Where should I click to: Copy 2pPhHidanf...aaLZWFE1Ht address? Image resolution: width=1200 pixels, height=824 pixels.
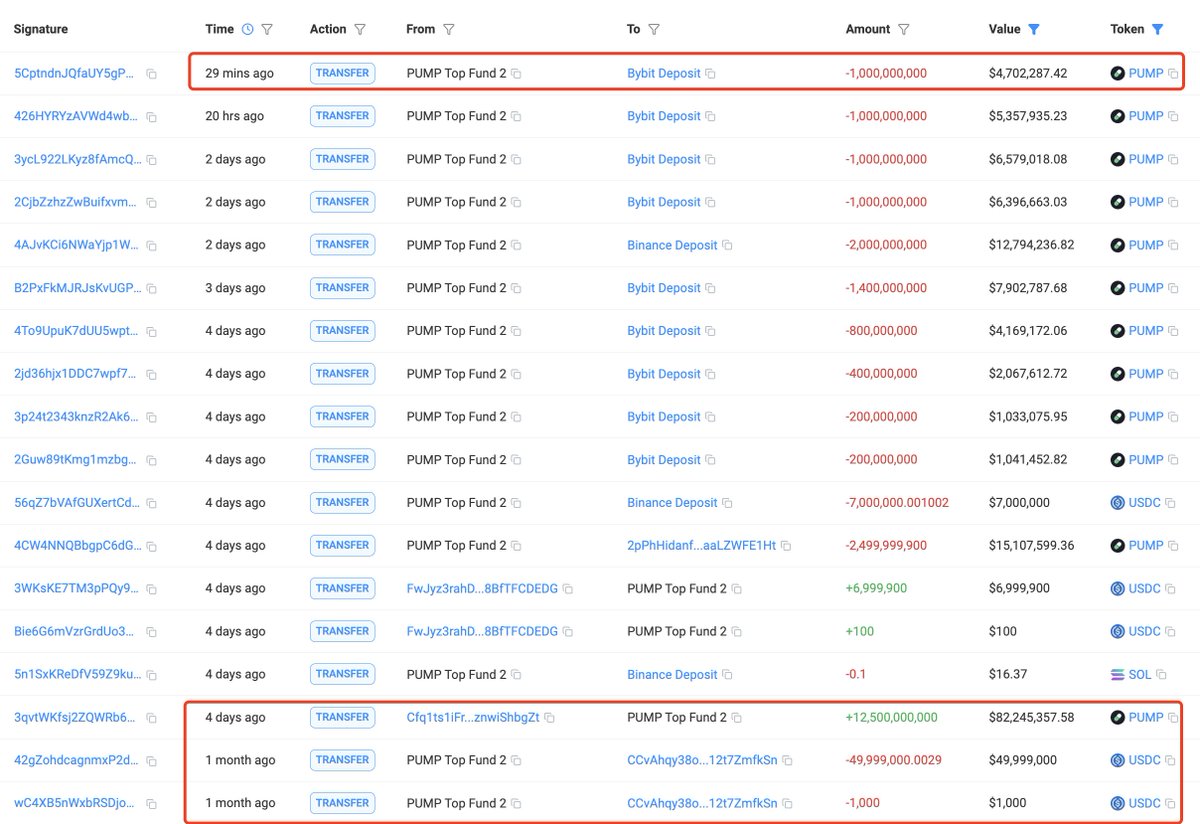(x=786, y=546)
